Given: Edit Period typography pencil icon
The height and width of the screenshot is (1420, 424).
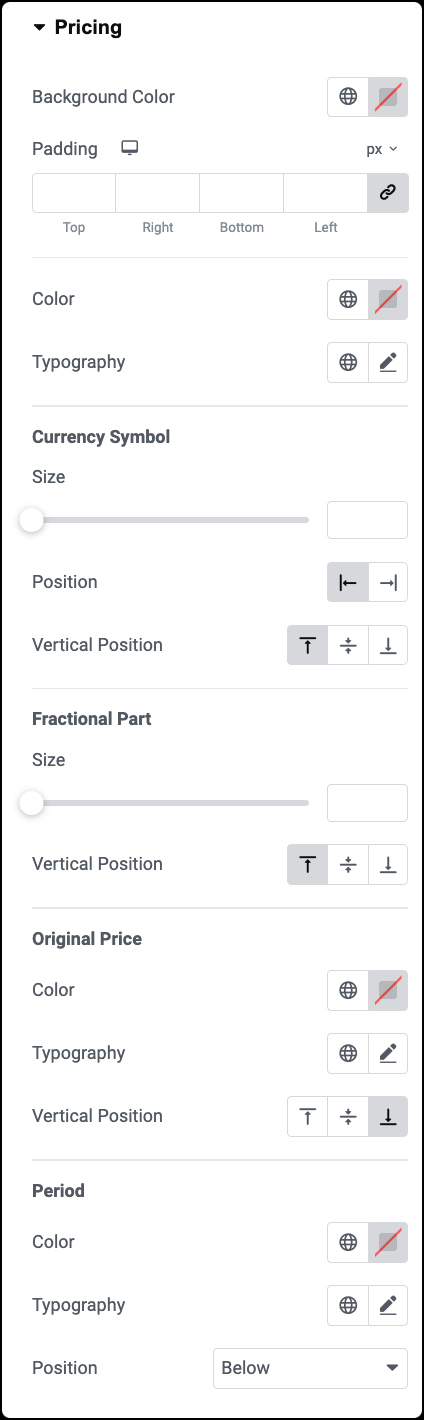Looking at the screenshot, I should [388, 1305].
